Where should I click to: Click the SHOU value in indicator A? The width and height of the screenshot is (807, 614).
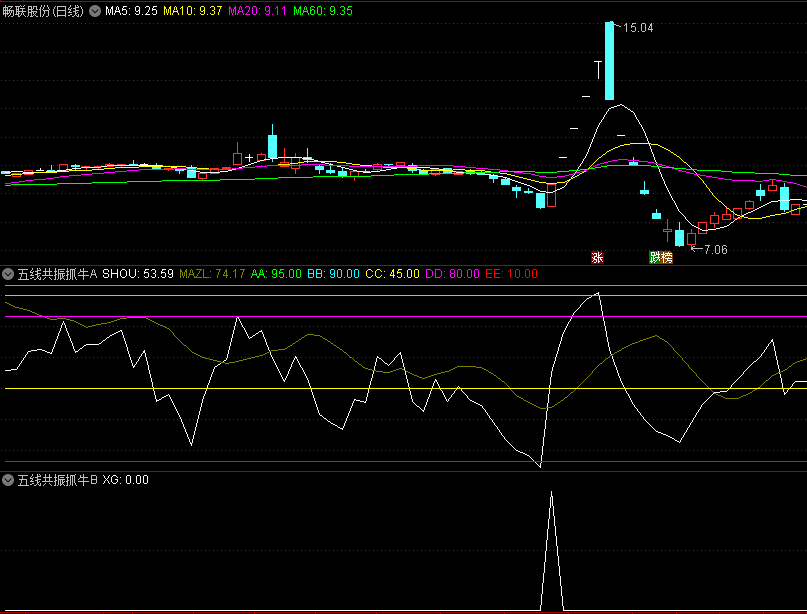coord(138,273)
